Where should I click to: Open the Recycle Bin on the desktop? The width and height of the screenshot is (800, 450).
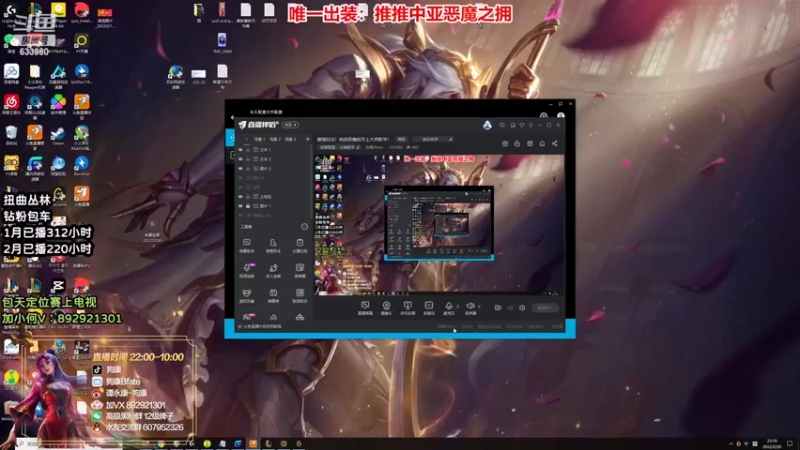pyautogui.click(x=11, y=135)
